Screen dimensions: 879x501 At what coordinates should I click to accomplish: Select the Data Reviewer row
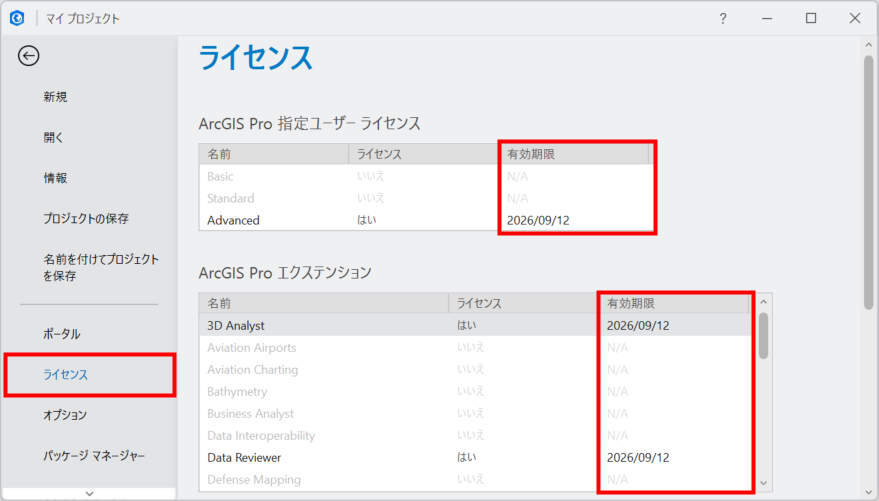coord(475,457)
